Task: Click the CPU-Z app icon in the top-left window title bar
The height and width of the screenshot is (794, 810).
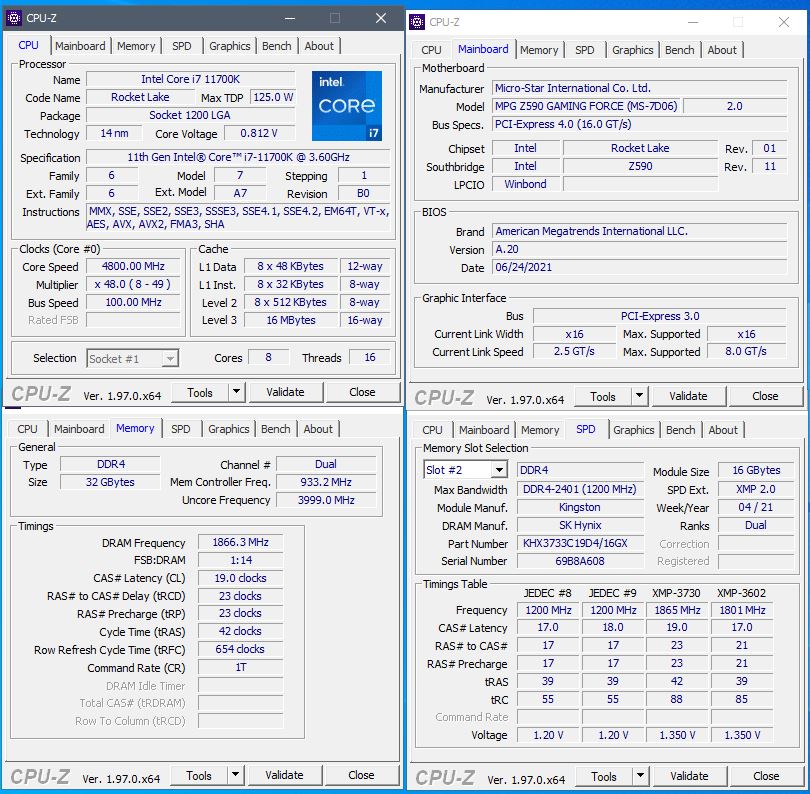Action: (14, 18)
